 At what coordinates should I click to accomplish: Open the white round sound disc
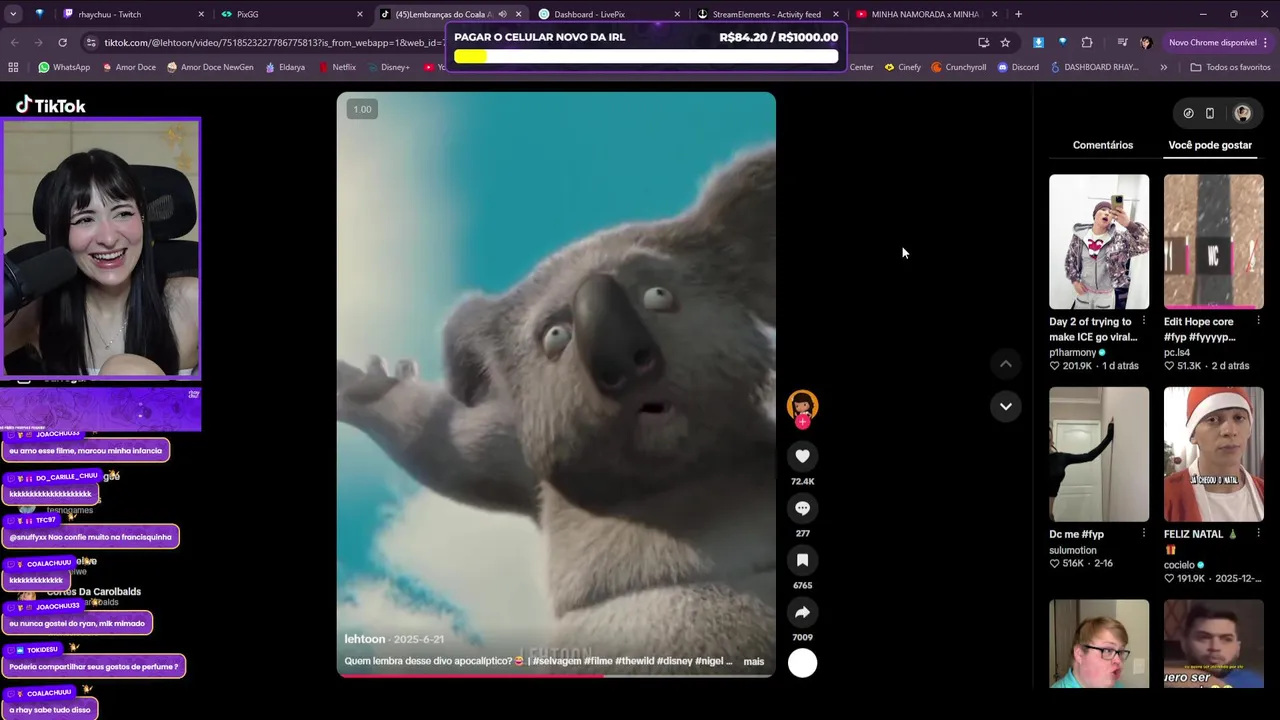tap(802, 663)
